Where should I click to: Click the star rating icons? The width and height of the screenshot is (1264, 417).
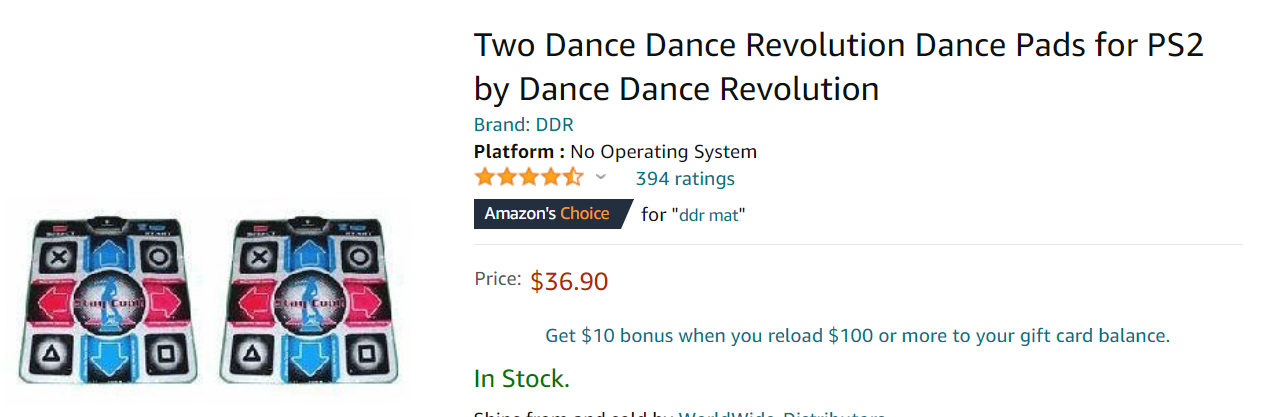(x=528, y=178)
